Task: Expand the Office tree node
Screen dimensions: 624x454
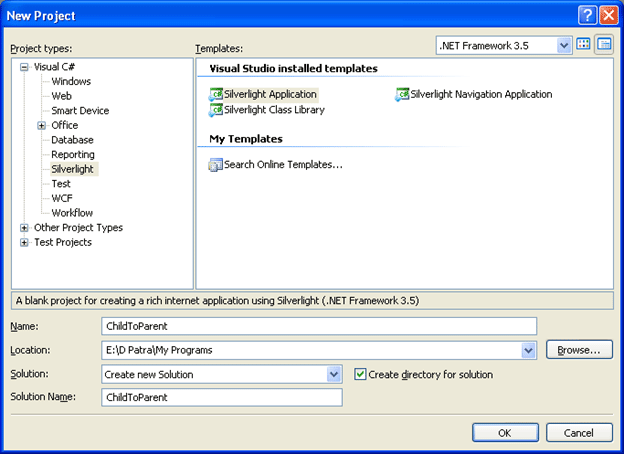Action: point(41,126)
